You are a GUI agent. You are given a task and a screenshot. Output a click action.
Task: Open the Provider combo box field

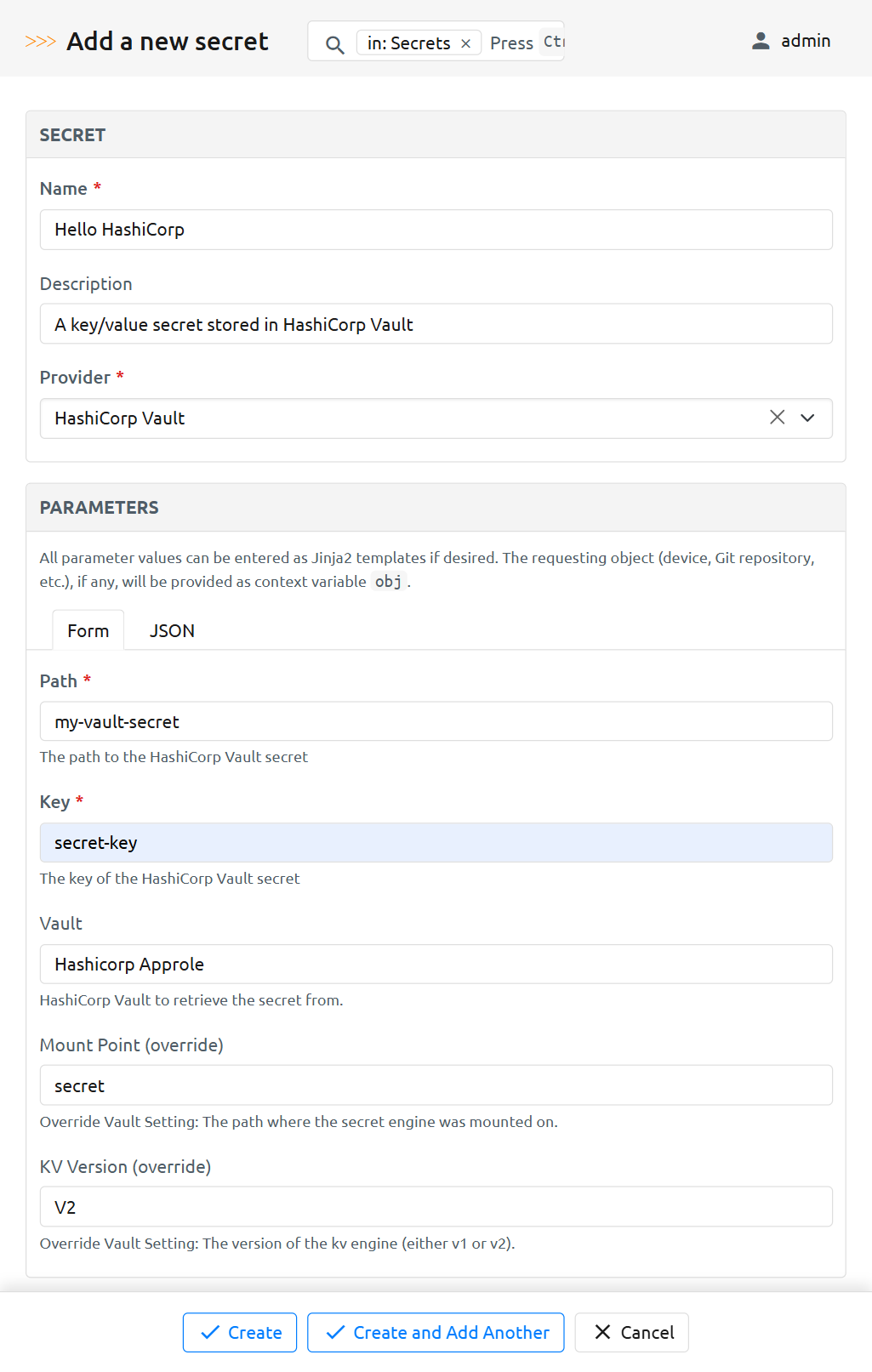click(400, 418)
